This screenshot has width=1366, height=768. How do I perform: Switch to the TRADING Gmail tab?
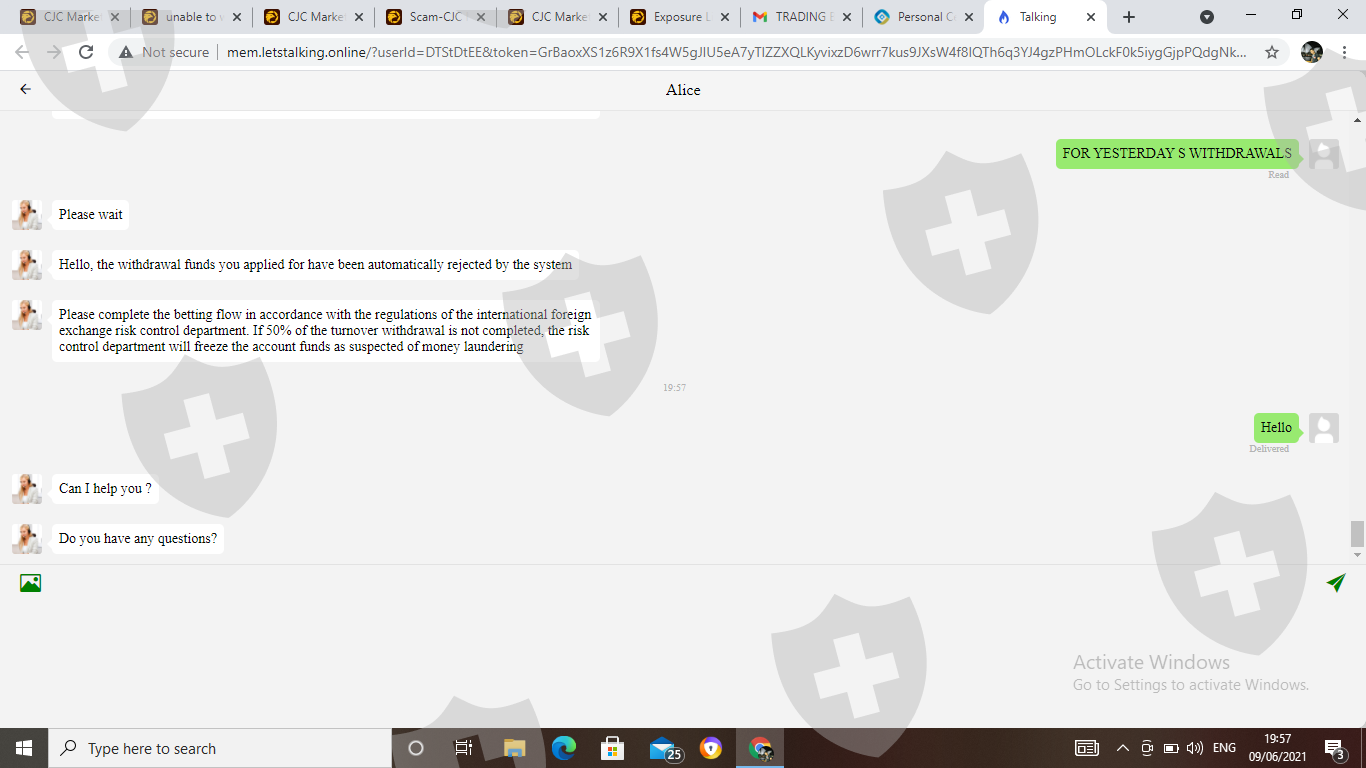[801, 17]
